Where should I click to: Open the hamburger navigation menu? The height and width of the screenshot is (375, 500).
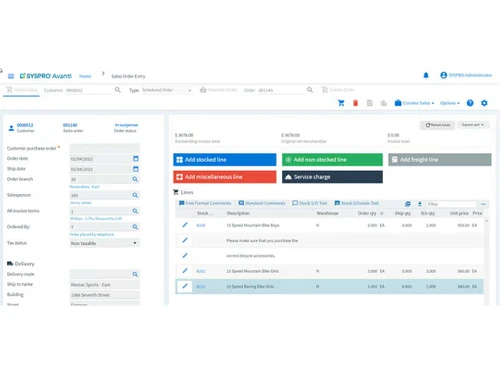tap(11, 76)
